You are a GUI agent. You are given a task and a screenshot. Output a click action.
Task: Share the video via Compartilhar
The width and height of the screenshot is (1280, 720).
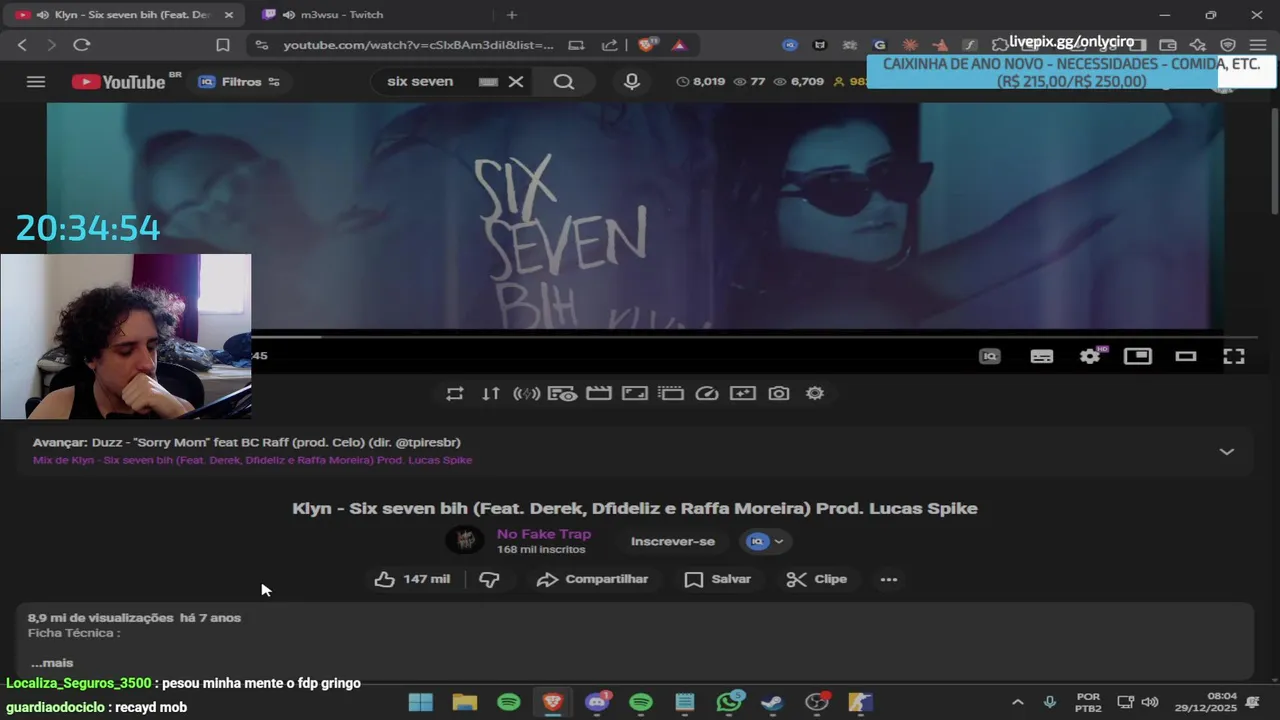coord(592,579)
